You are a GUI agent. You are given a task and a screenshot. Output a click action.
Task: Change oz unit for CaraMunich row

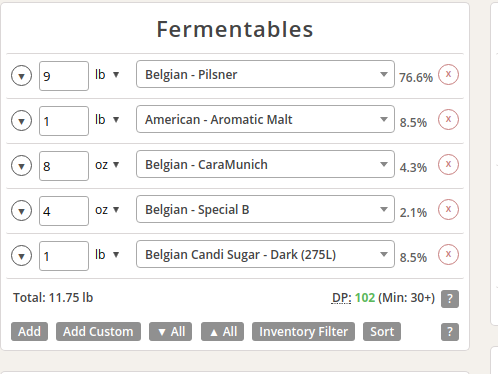point(107,165)
